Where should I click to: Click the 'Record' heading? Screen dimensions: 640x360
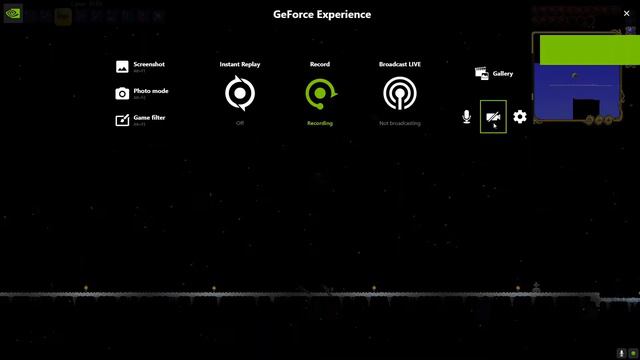pos(320,64)
